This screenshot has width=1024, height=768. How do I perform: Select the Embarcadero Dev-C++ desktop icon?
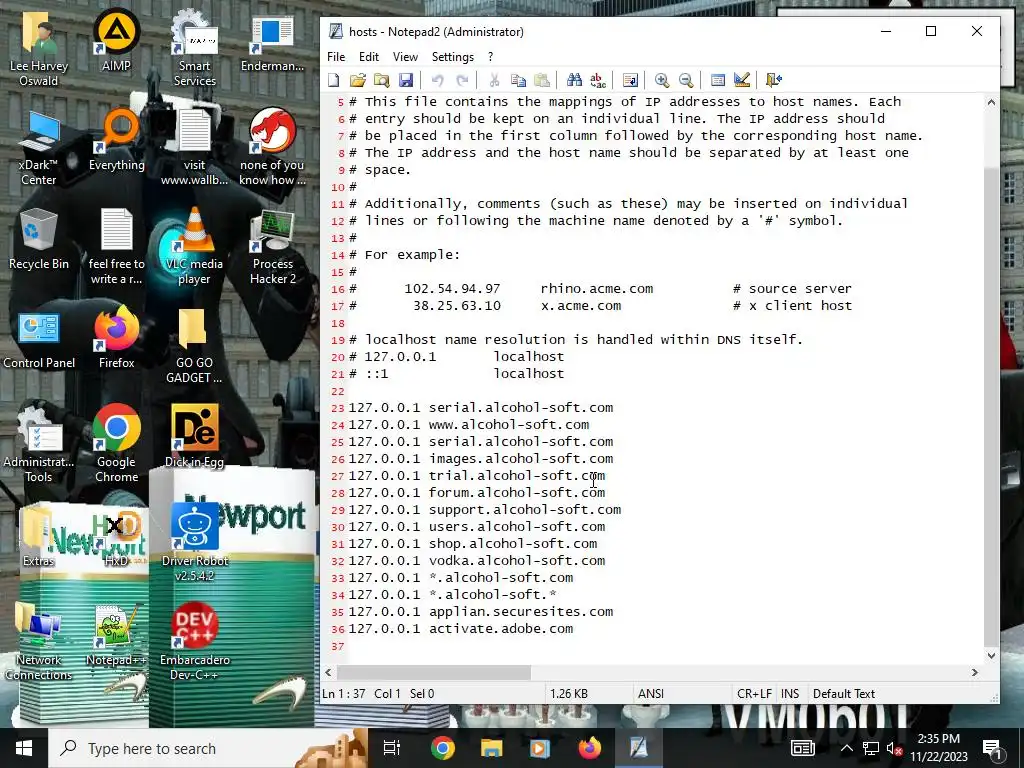[x=194, y=642]
